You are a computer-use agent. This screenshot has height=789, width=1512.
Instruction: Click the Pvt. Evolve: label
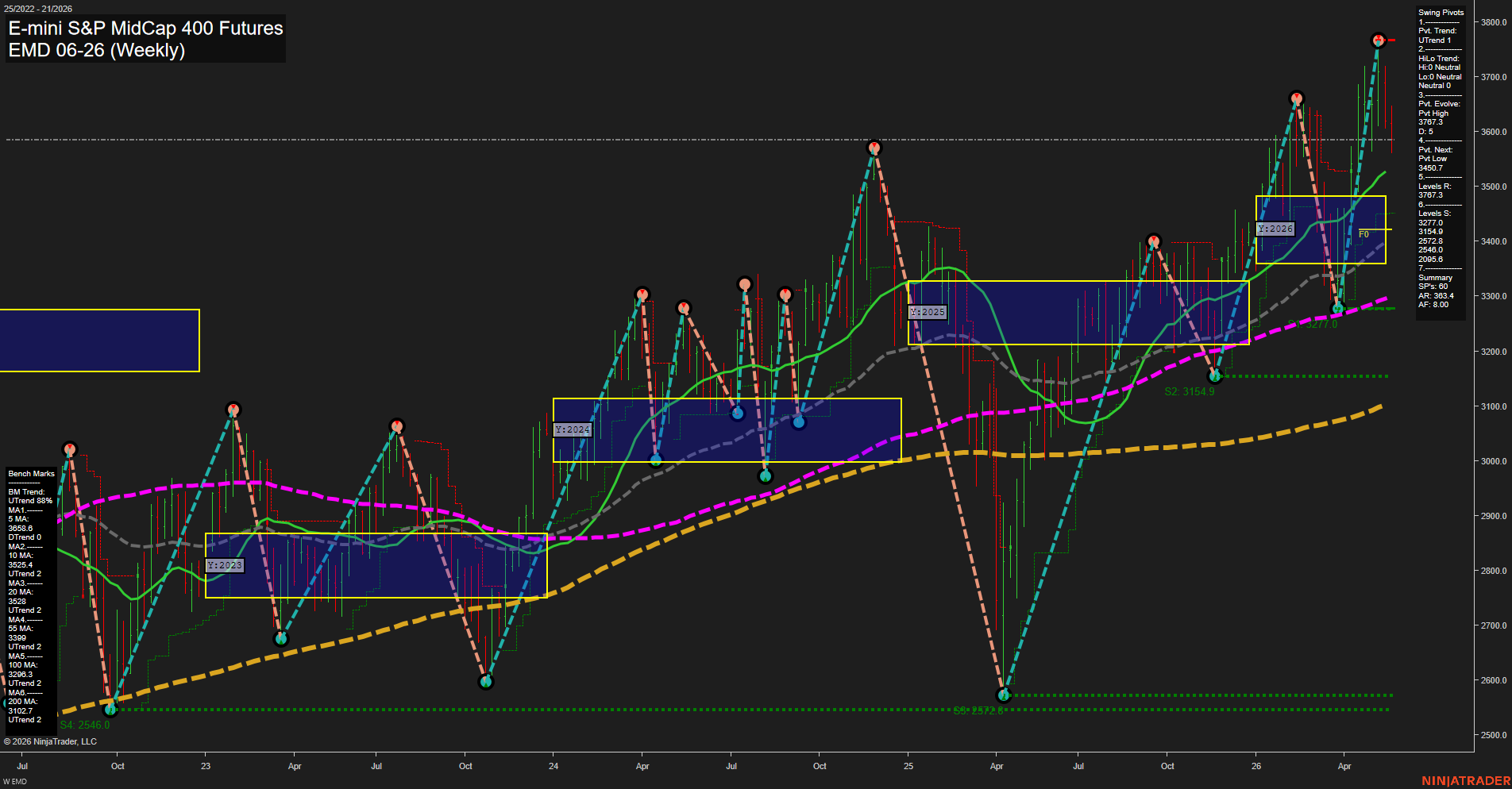click(x=1439, y=104)
